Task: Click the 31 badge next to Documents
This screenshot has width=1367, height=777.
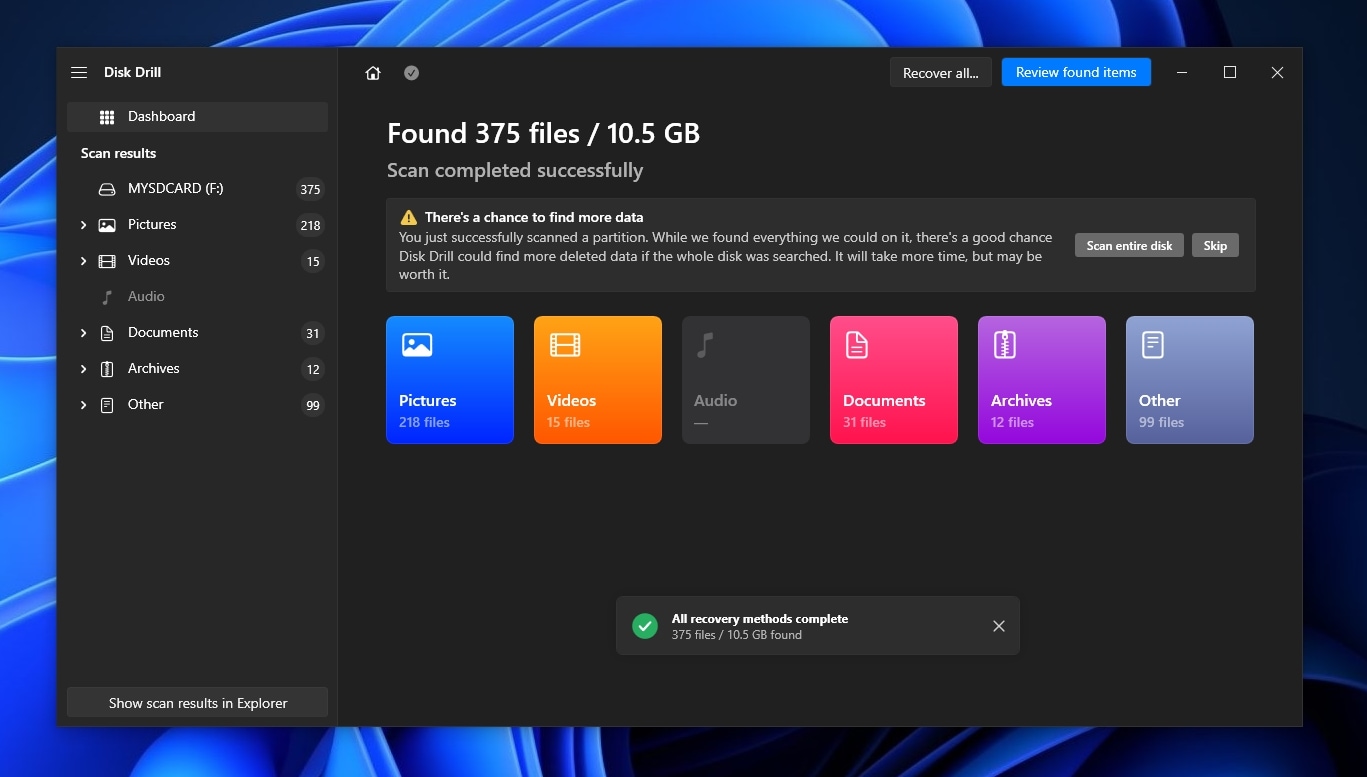Action: point(313,333)
